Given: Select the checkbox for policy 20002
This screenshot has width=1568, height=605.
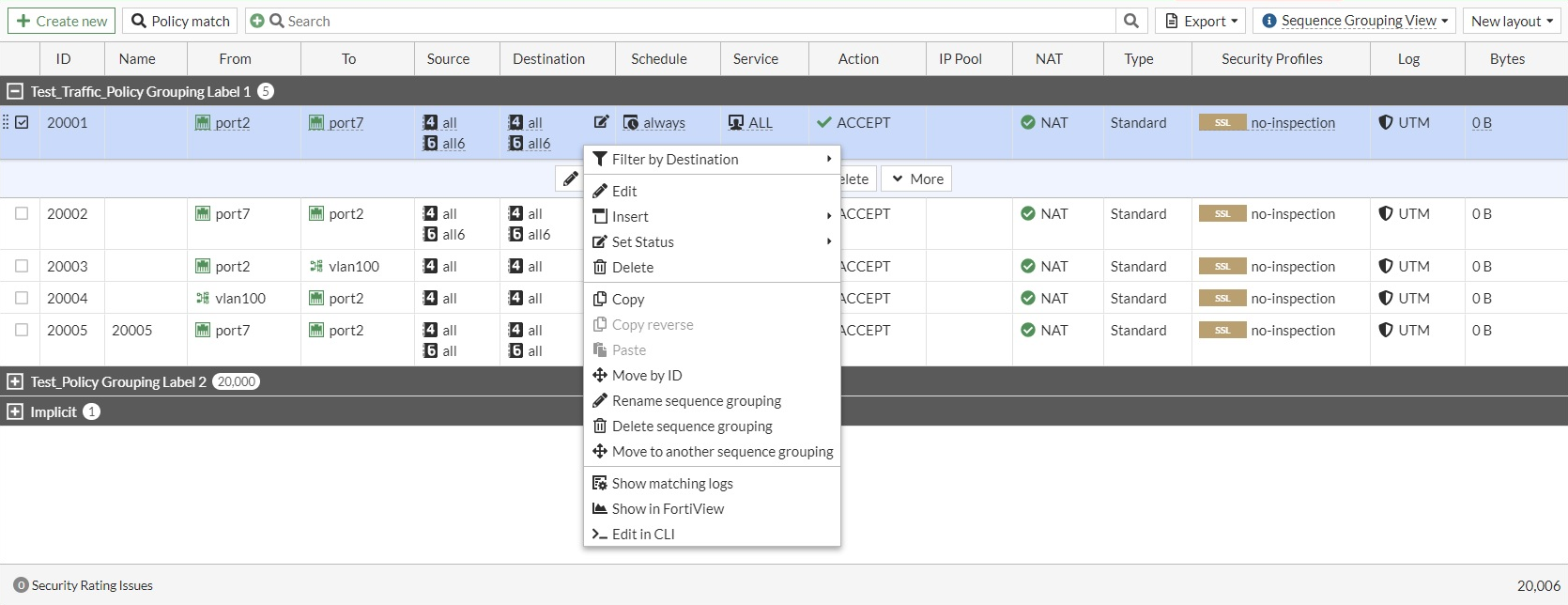Looking at the screenshot, I should (22, 214).
